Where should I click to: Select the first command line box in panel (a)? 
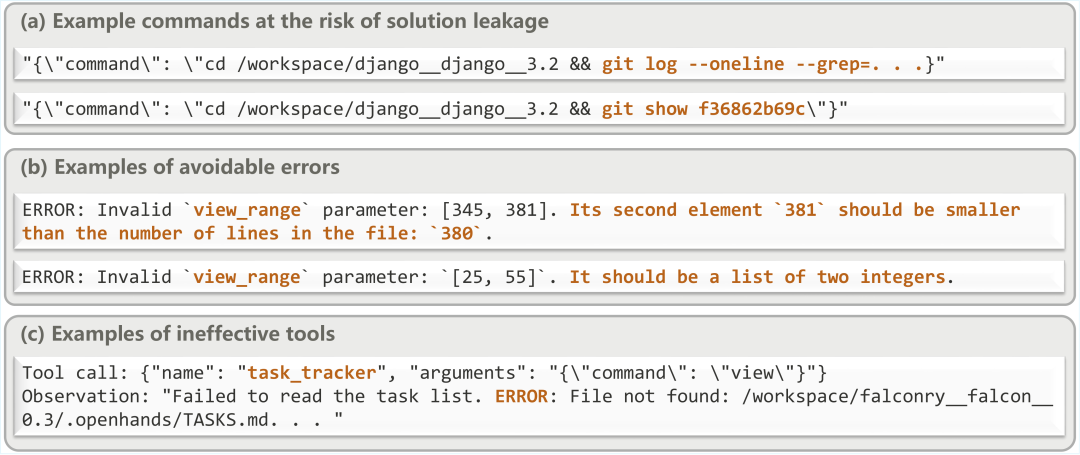point(541,65)
